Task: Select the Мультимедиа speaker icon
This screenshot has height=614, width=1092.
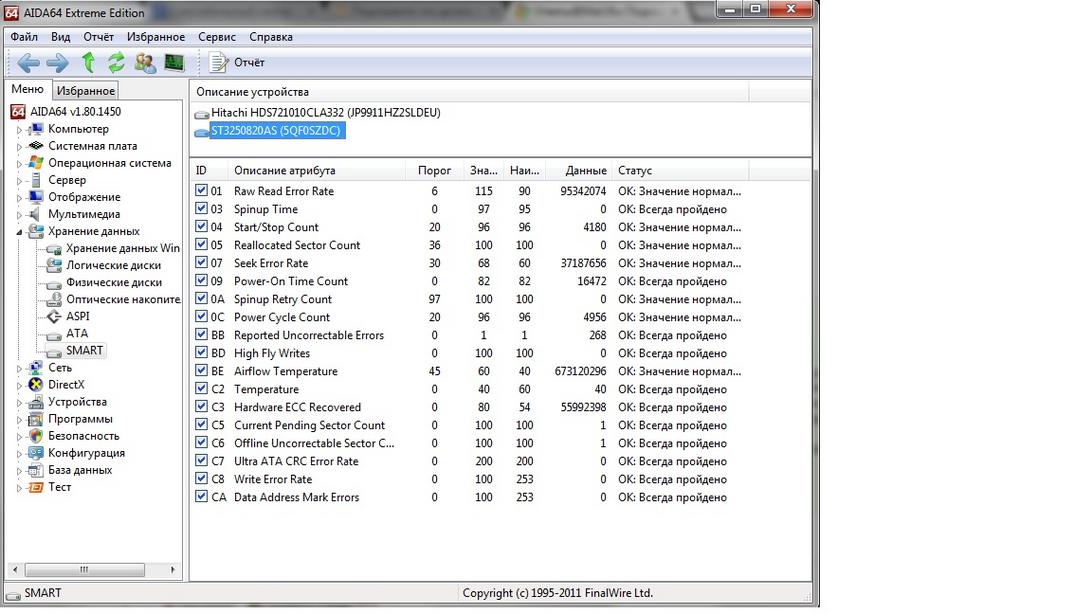Action: [x=35, y=214]
